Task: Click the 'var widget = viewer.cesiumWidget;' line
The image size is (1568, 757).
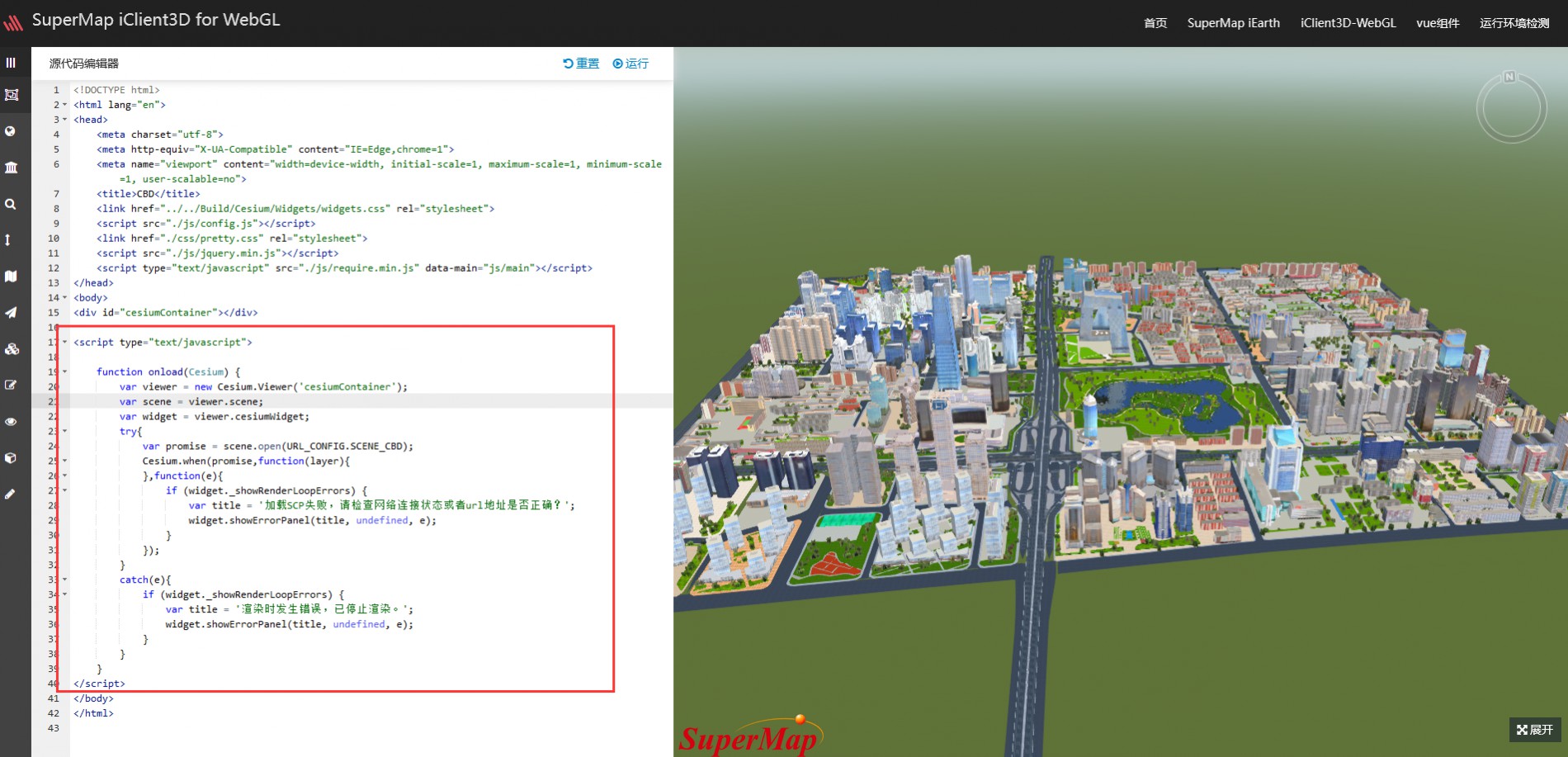Action: pos(215,417)
